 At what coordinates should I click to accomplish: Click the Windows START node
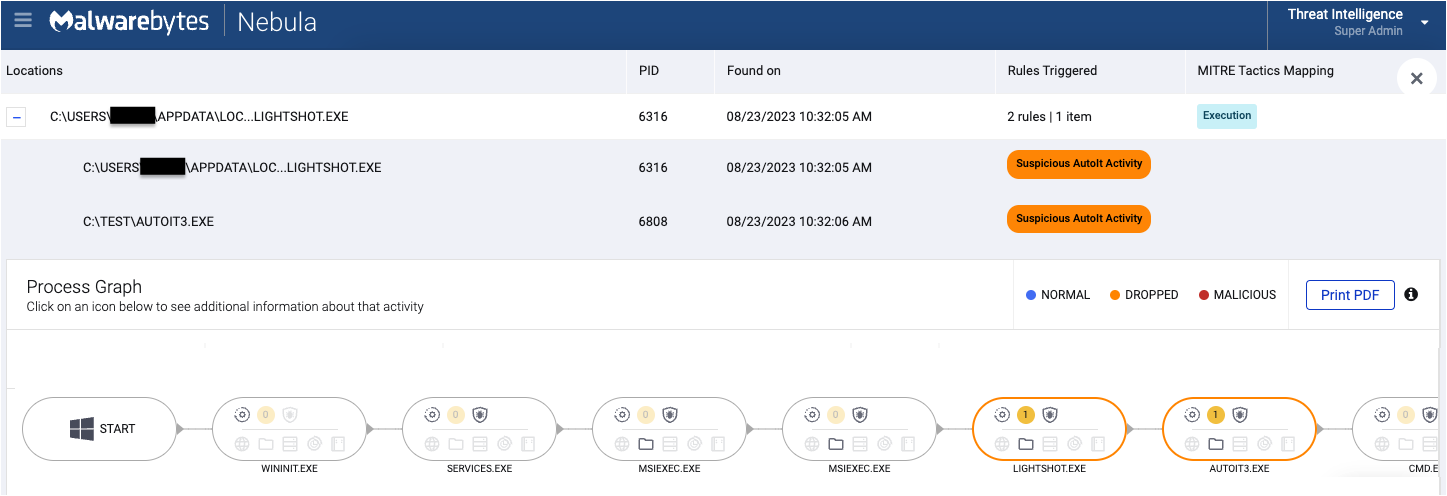coord(99,429)
